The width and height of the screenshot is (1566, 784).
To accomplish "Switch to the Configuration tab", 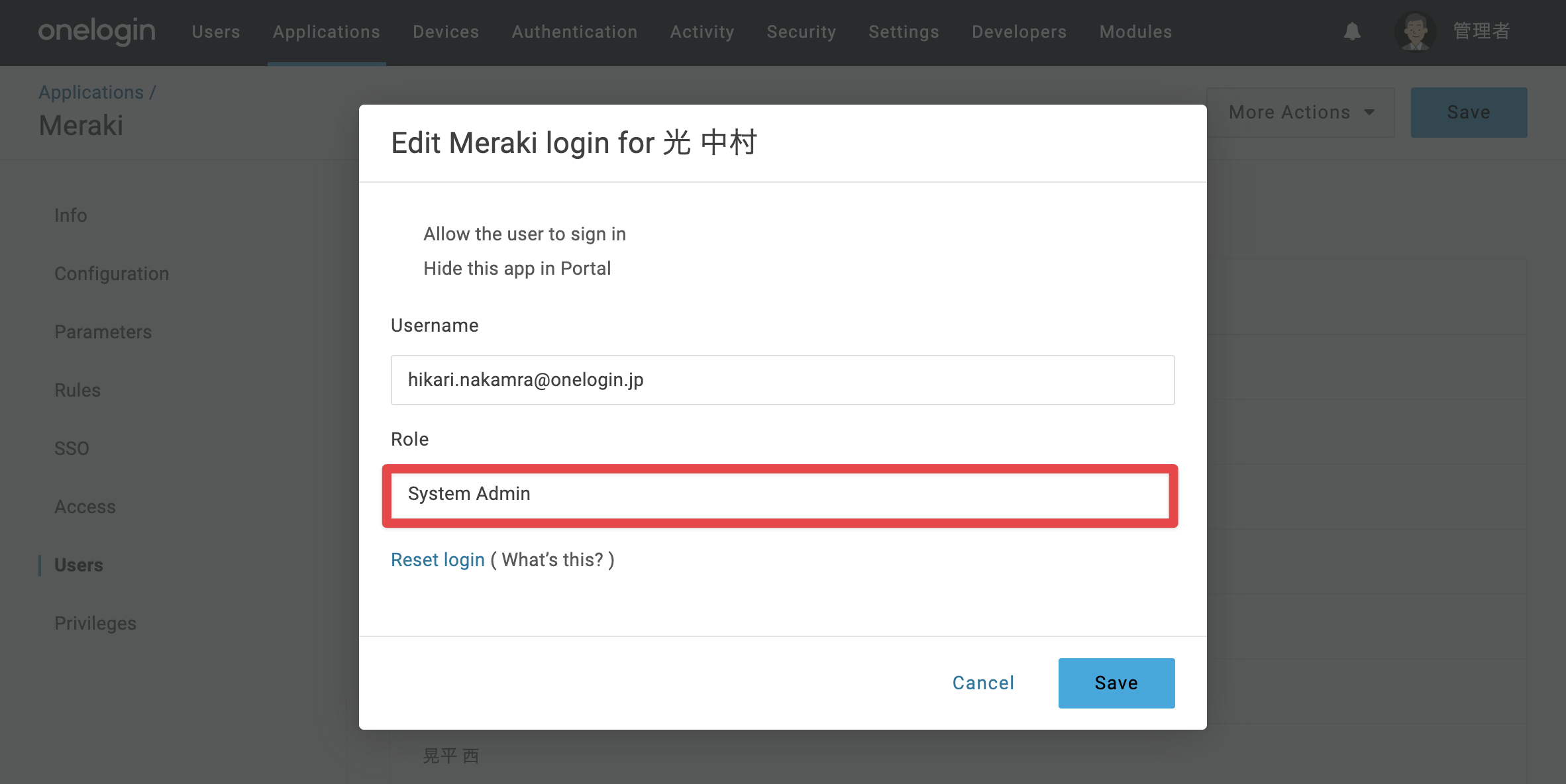I will click(x=111, y=273).
